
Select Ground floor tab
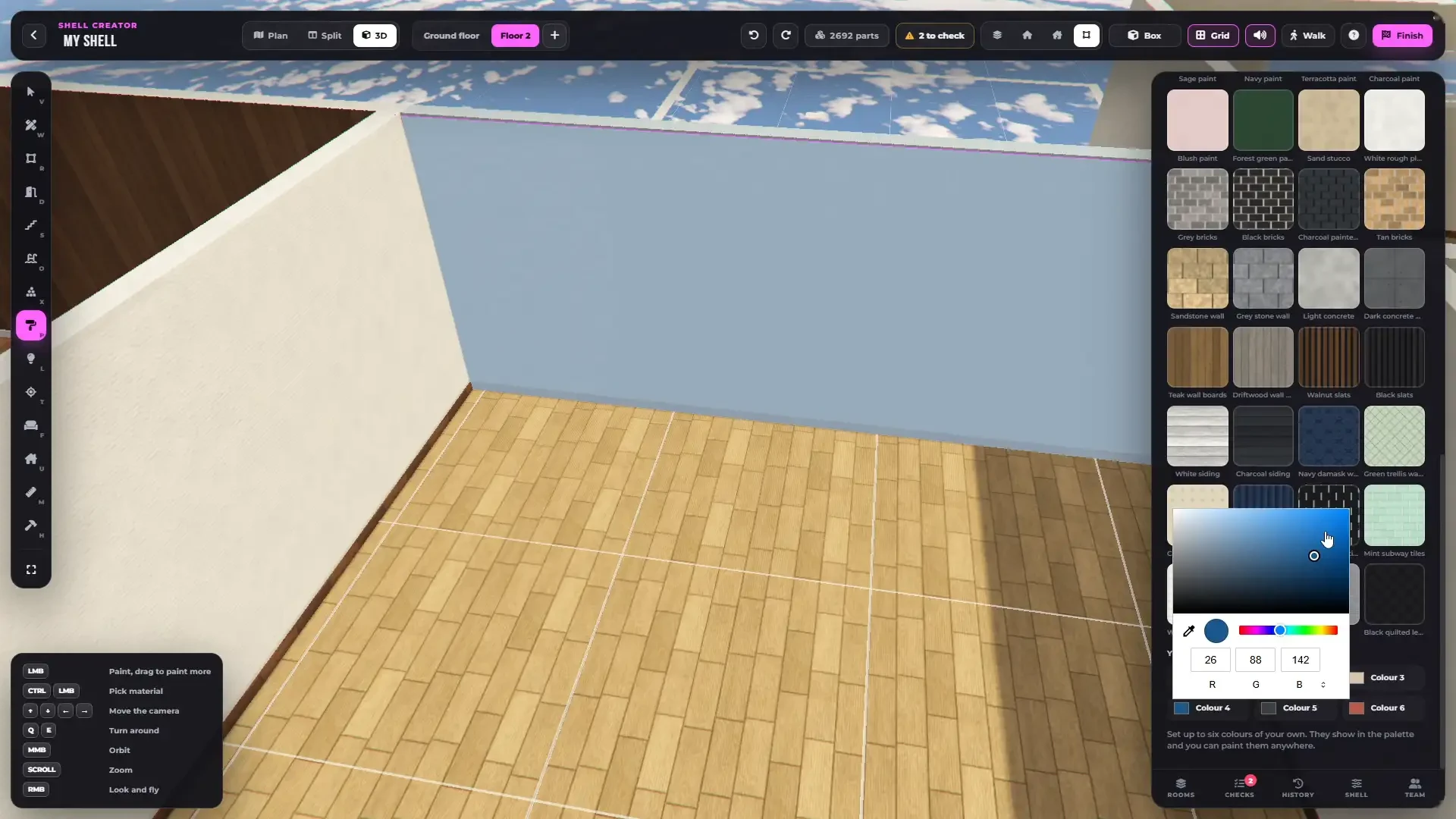tap(451, 35)
